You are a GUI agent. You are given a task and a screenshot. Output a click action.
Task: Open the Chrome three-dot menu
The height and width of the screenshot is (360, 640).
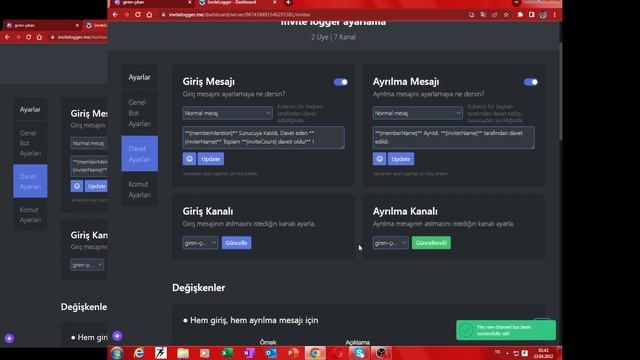555,15
